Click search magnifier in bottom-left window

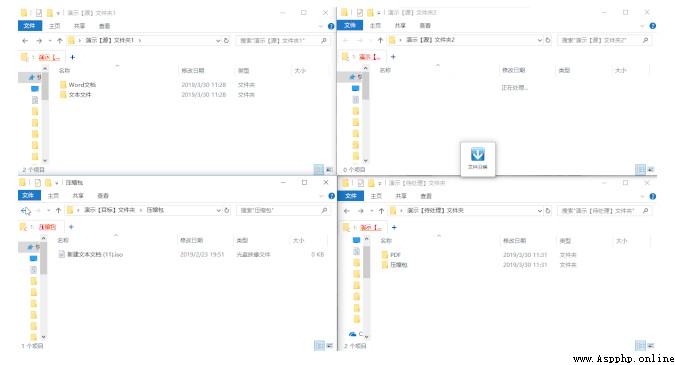pos(324,210)
